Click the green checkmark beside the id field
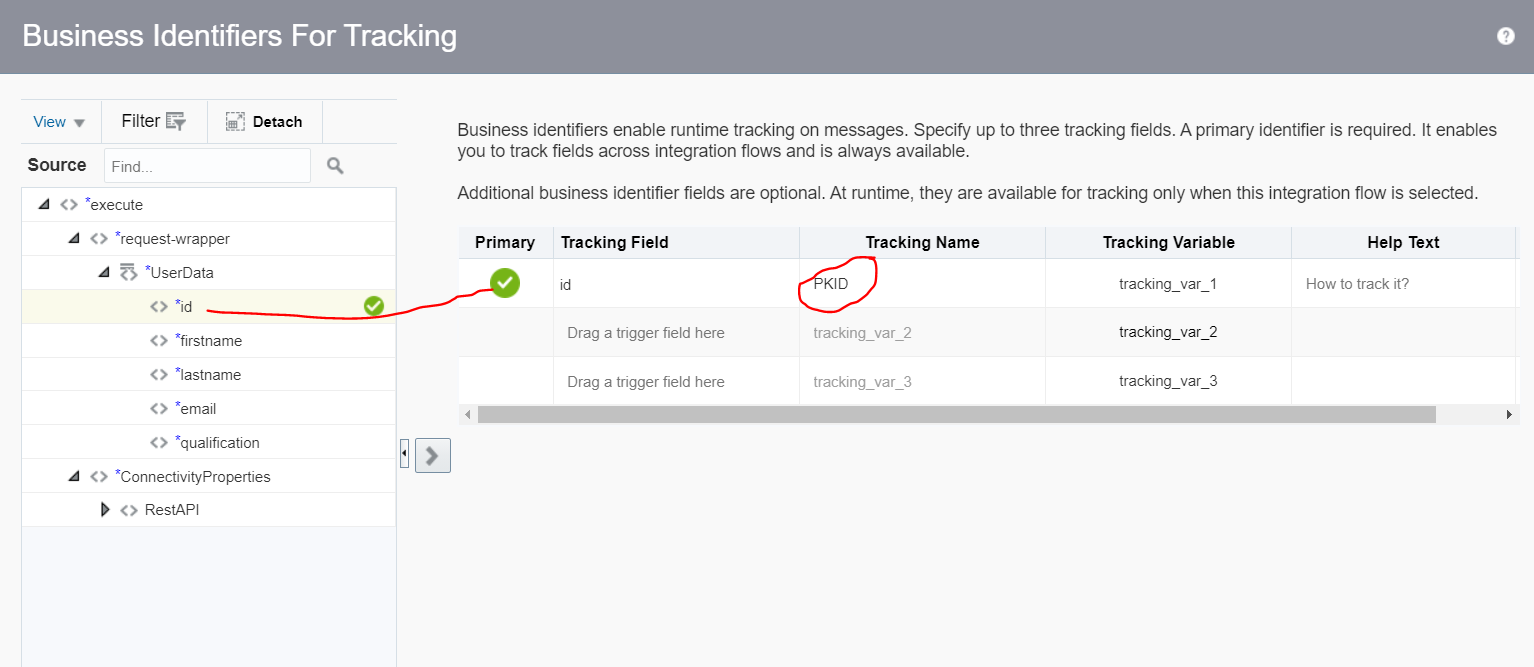The width and height of the screenshot is (1534, 667). tap(373, 305)
